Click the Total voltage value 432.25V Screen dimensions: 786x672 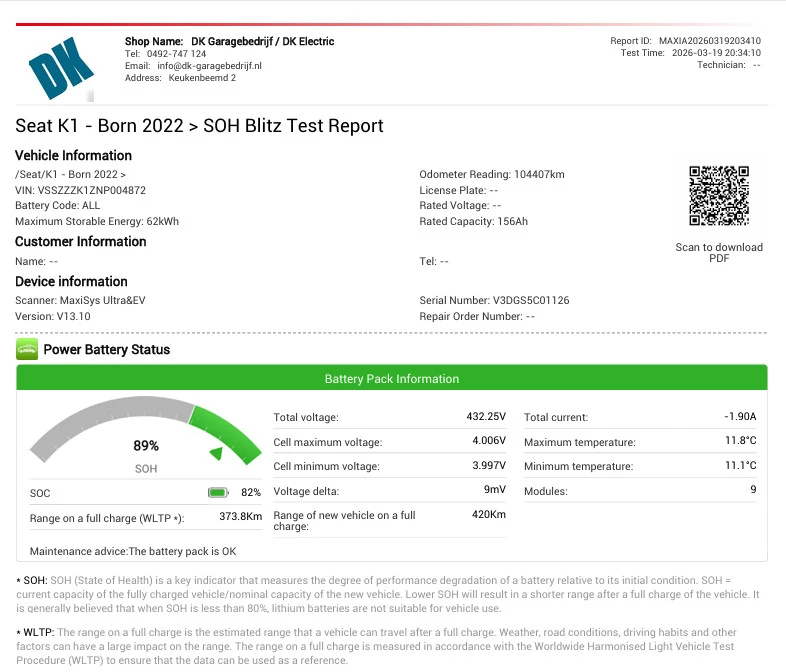488,417
